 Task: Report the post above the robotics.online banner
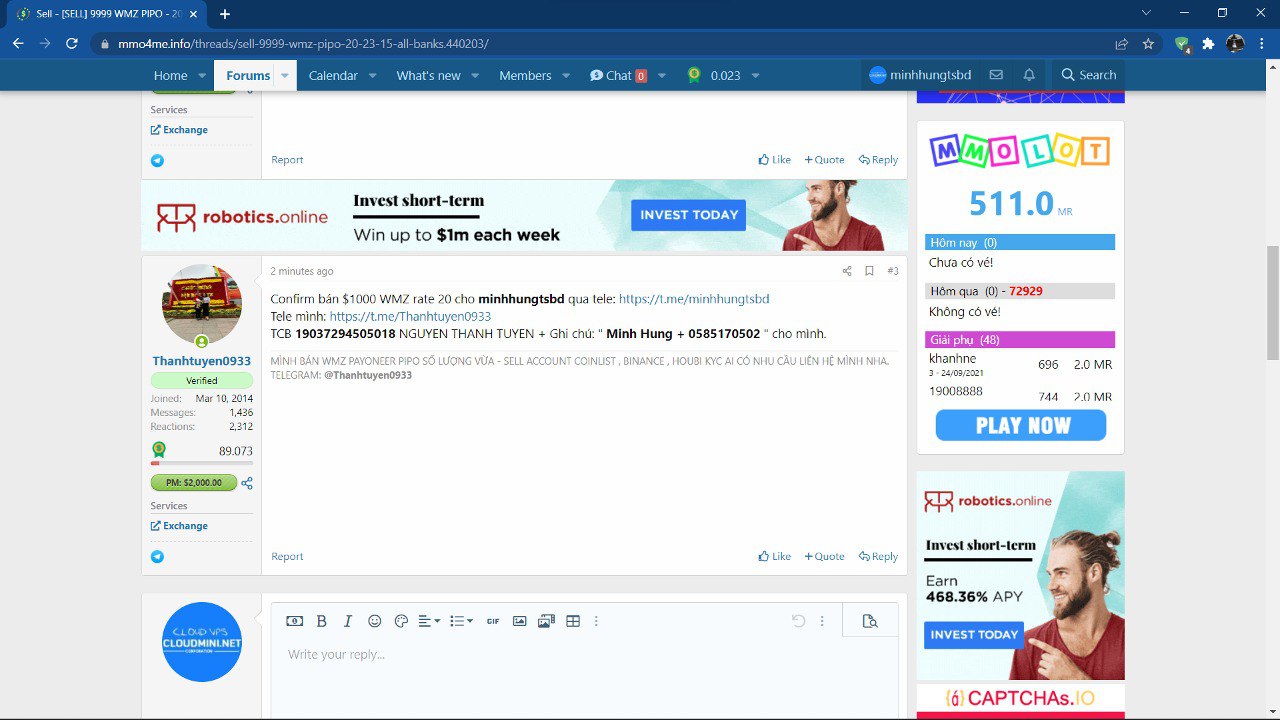287,160
